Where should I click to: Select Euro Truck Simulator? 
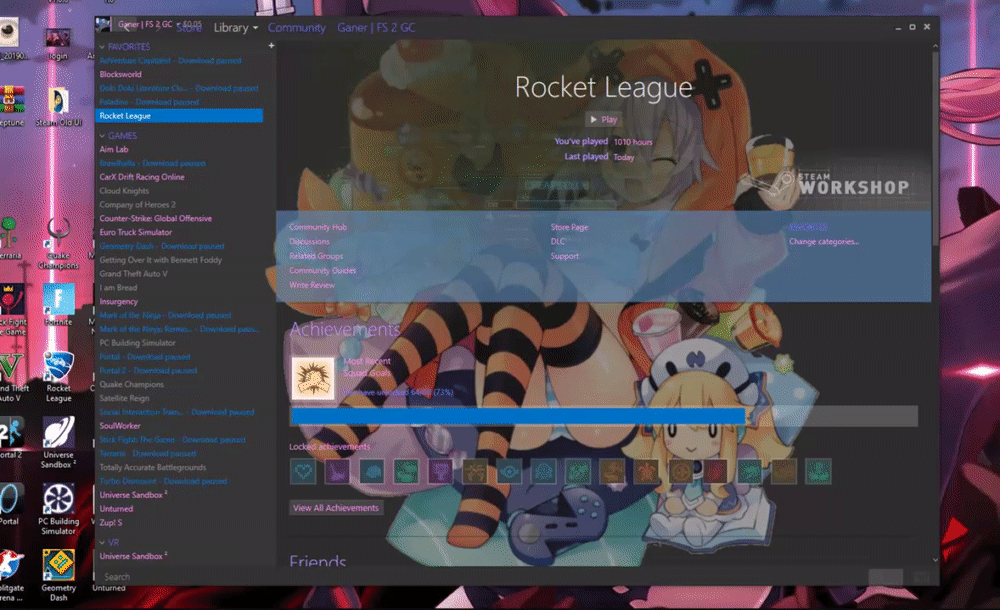point(136,232)
